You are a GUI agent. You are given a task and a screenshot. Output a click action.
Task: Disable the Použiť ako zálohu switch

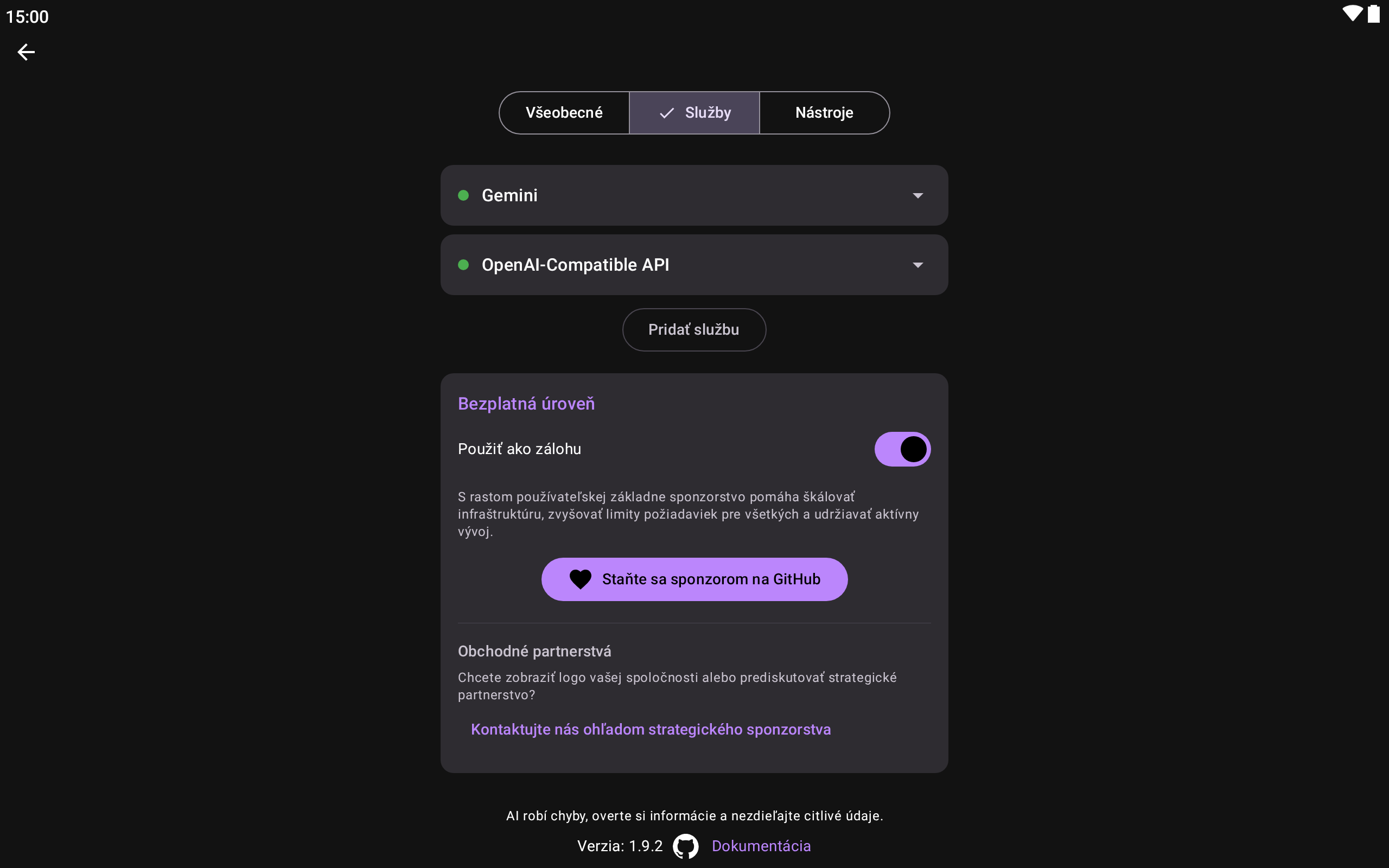click(x=902, y=449)
